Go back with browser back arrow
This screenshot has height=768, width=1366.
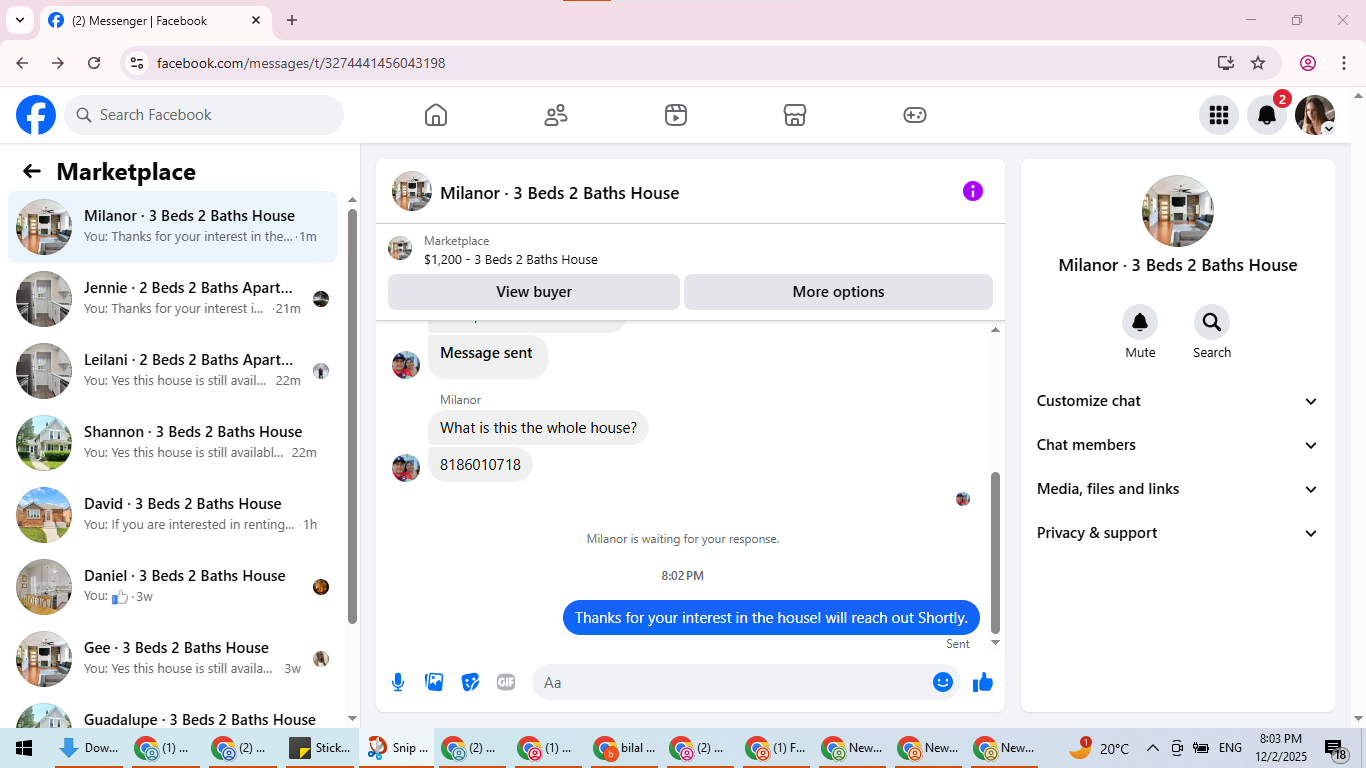pos(22,63)
